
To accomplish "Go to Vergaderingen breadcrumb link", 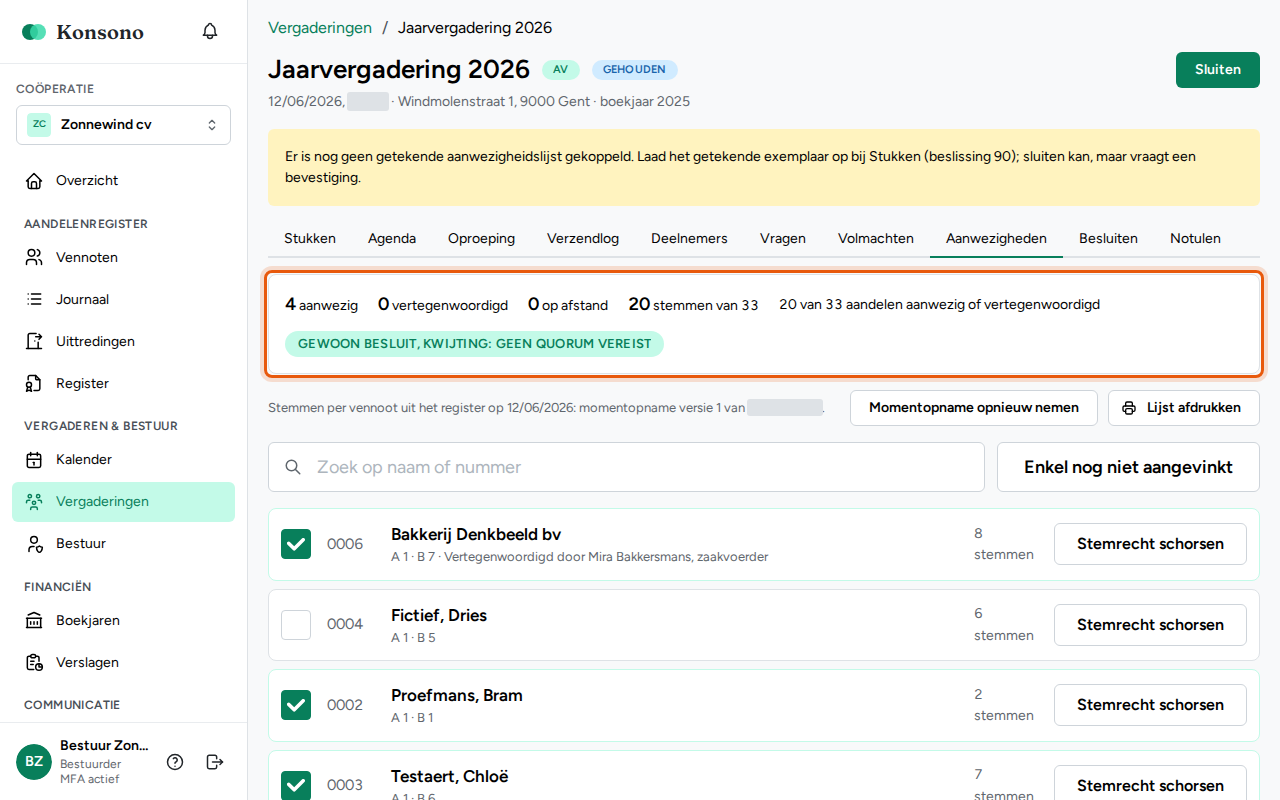I will [x=320, y=28].
